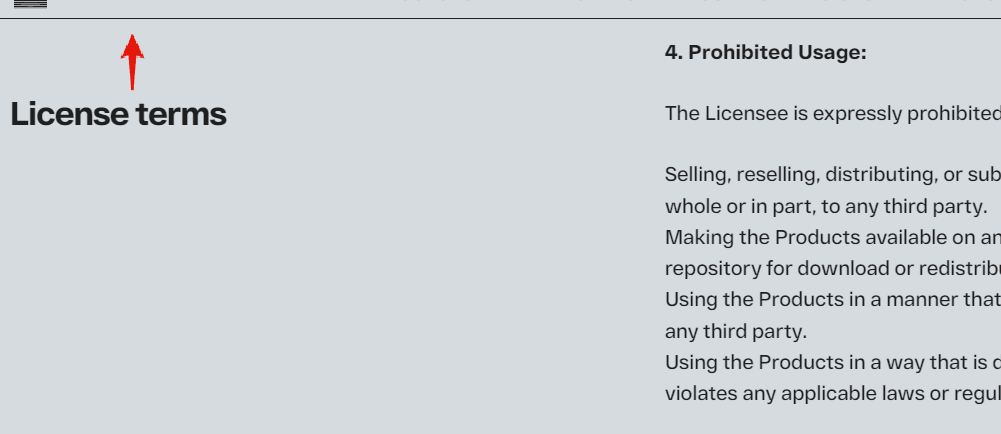Click the 'repository for download' line
This screenshot has height=434, width=1001.
(832, 269)
